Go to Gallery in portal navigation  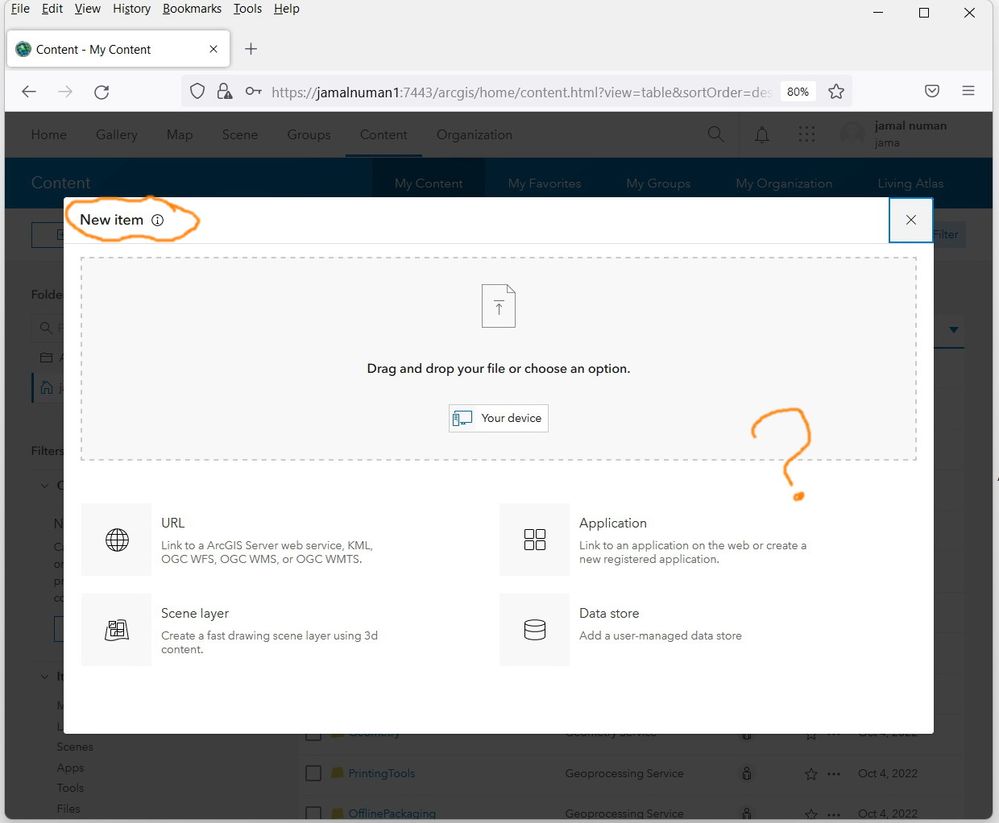tap(117, 135)
